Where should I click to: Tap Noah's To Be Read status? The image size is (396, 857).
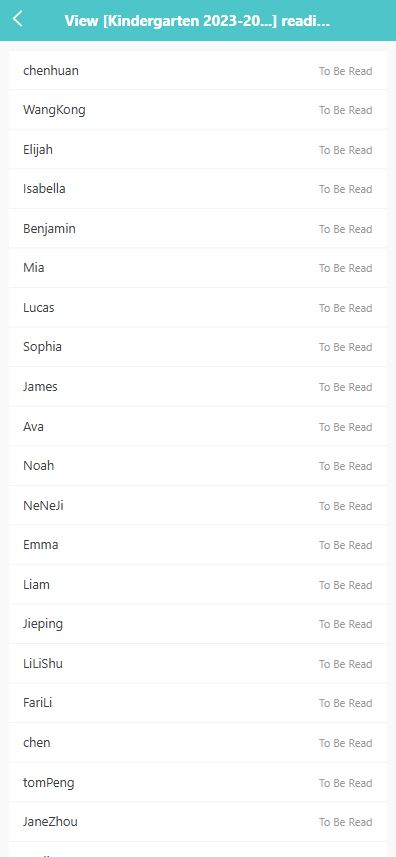[345, 466]
